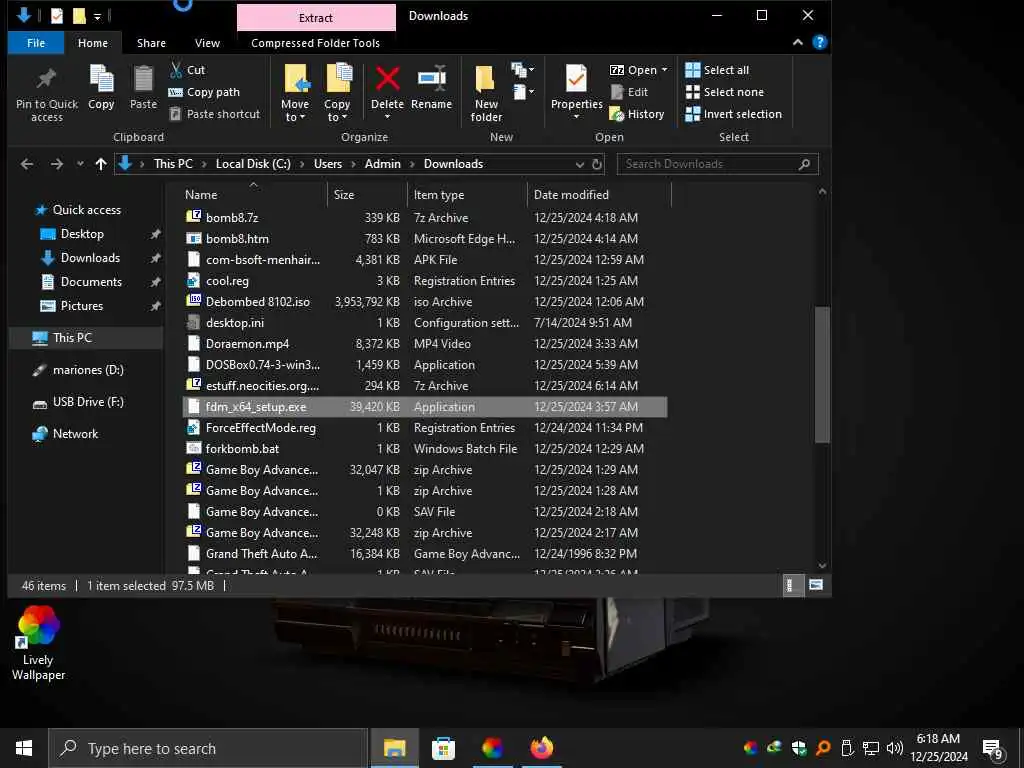Open address bar history dropdown
Viewport: 1024px width, 768px height.
pyautogui.click(x=579, y=165)
